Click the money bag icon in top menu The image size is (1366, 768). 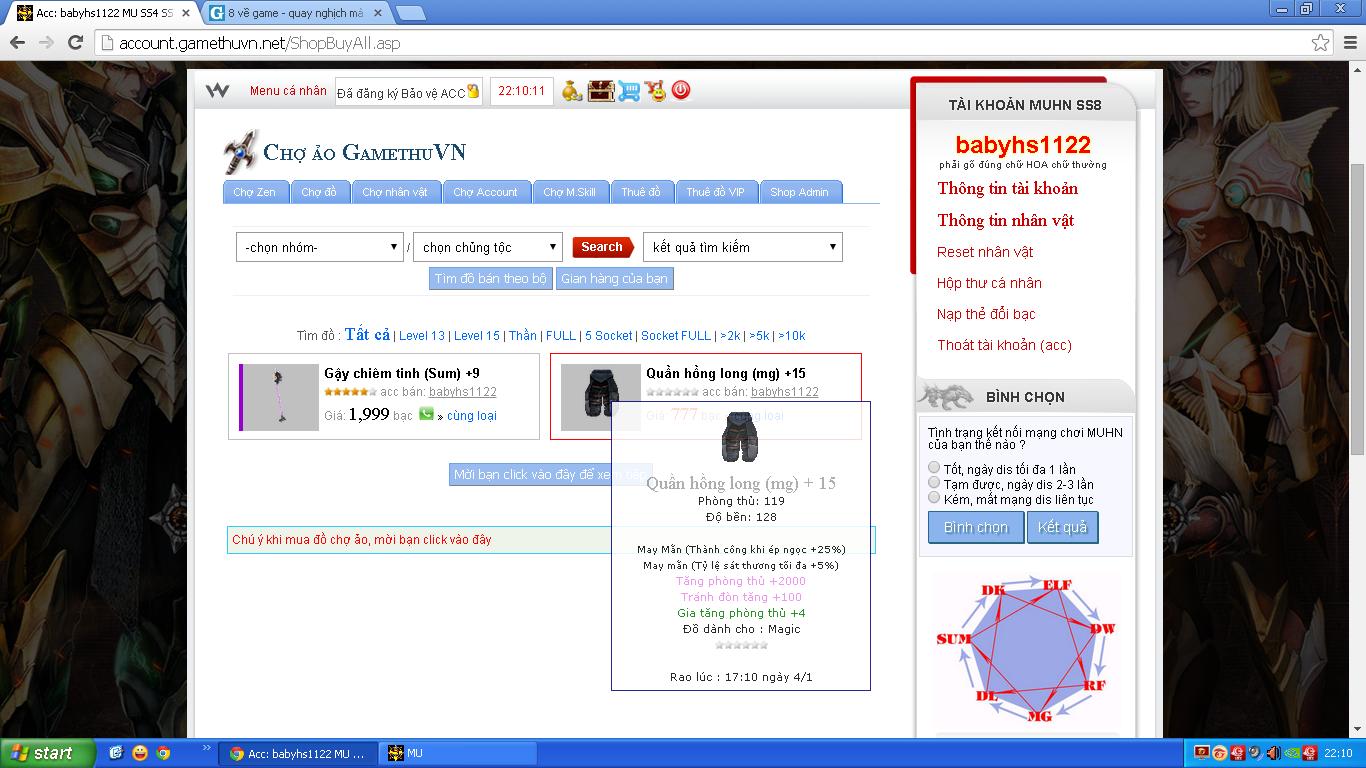(571, 90)
